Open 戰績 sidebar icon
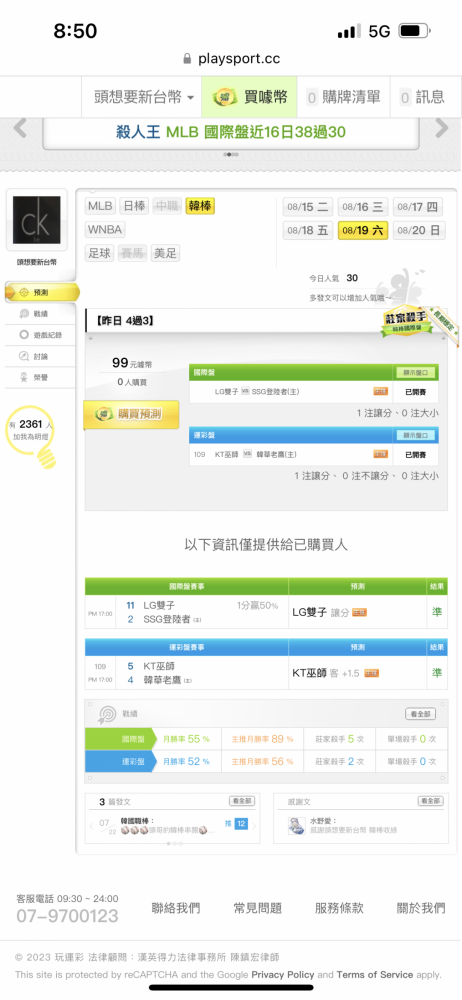This screenshot has height=1000, width=462. [24, 313]
